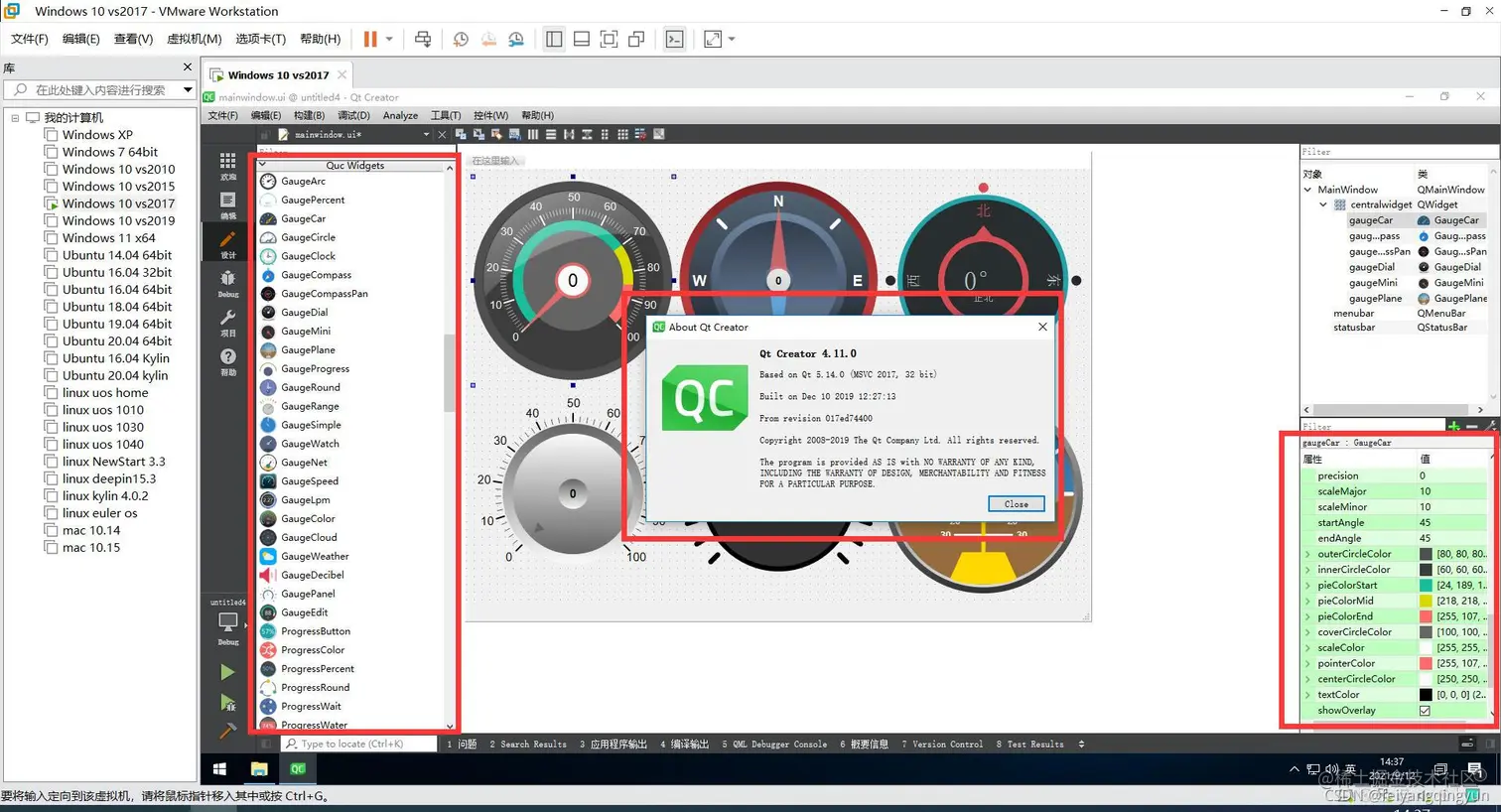
Task: Open the VMware console view icon
Action: (675, 39)
